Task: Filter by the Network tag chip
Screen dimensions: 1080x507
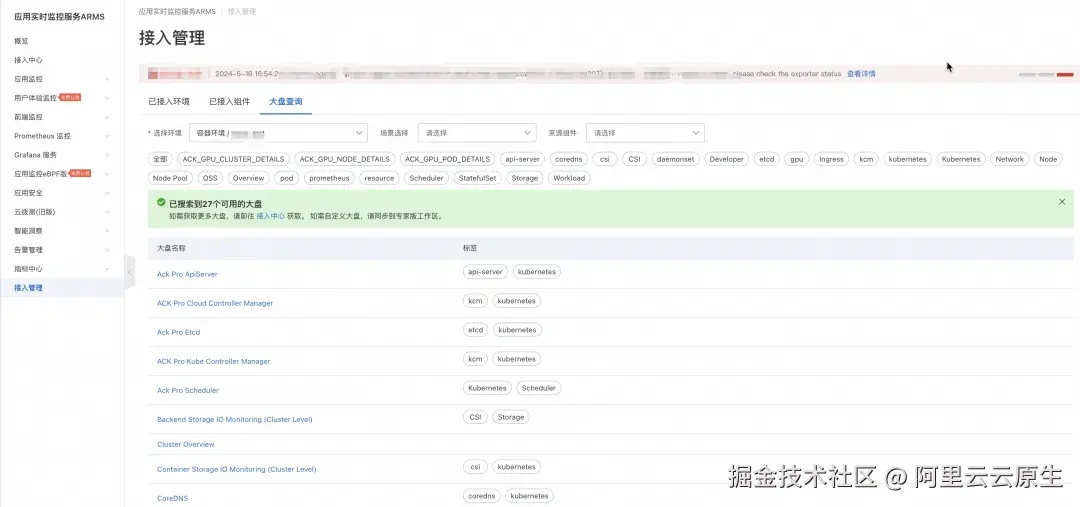Action: tap(1009, 159)
